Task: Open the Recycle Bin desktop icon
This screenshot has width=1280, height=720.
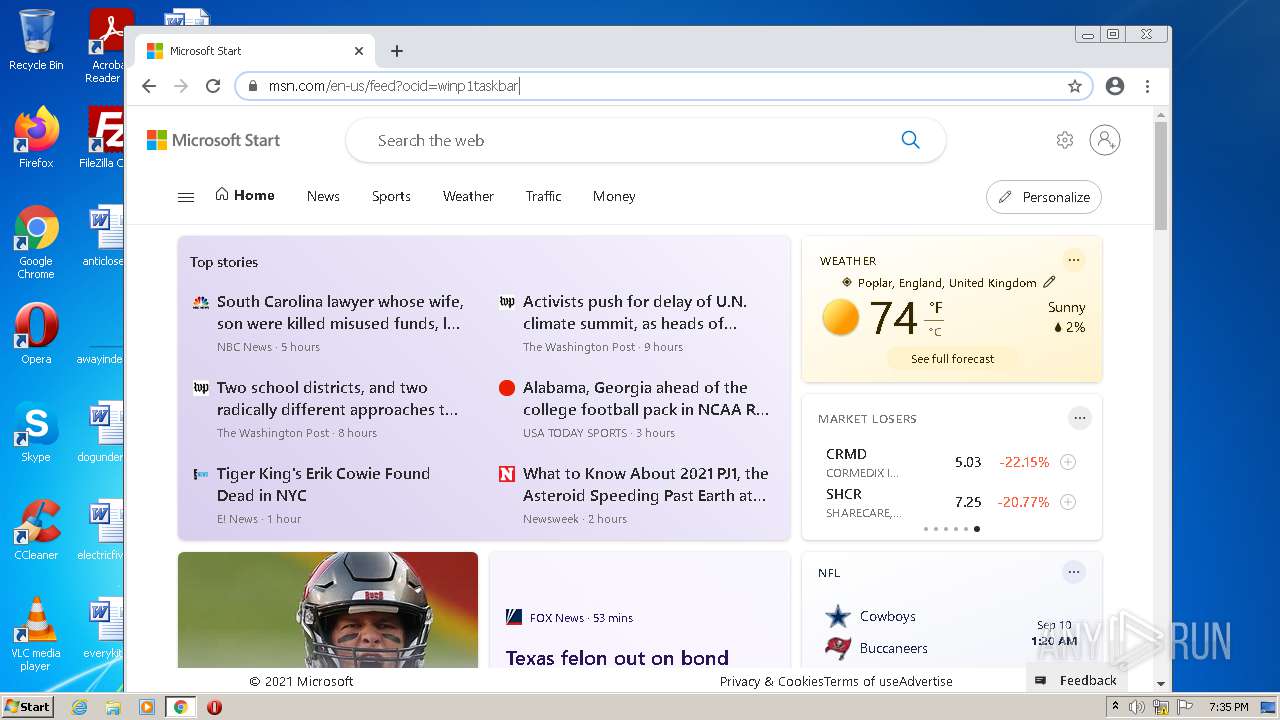Action: pos(36,40)
